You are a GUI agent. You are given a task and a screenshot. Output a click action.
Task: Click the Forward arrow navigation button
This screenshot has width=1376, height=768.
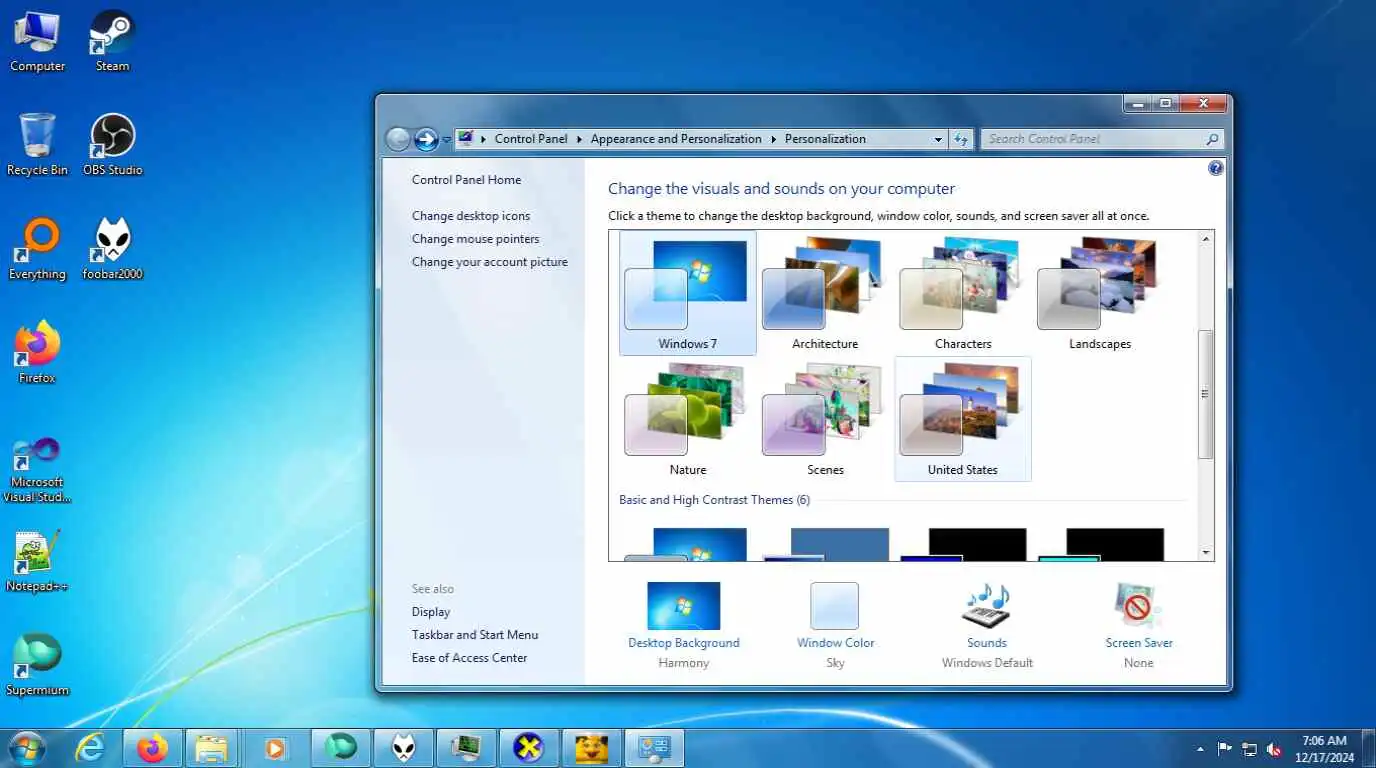coord(426,139)
